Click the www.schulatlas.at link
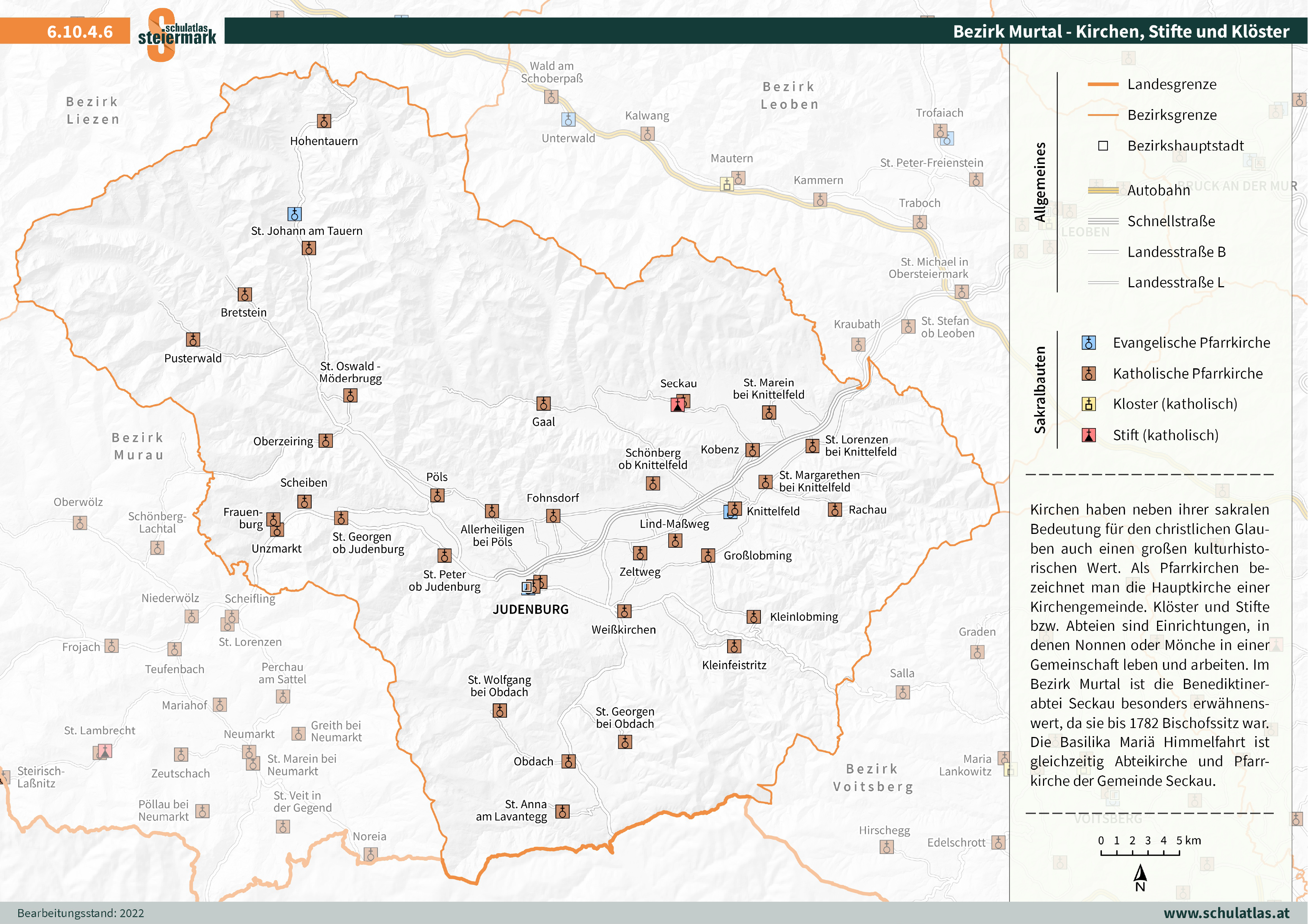 (1226, 912)
